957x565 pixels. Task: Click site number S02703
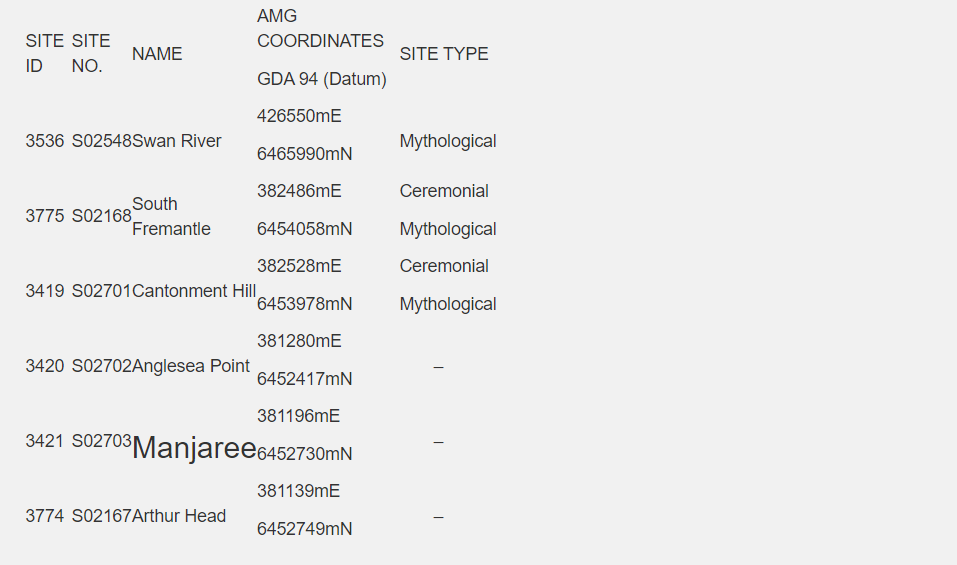pyautogui.click(x=101, y=441)
